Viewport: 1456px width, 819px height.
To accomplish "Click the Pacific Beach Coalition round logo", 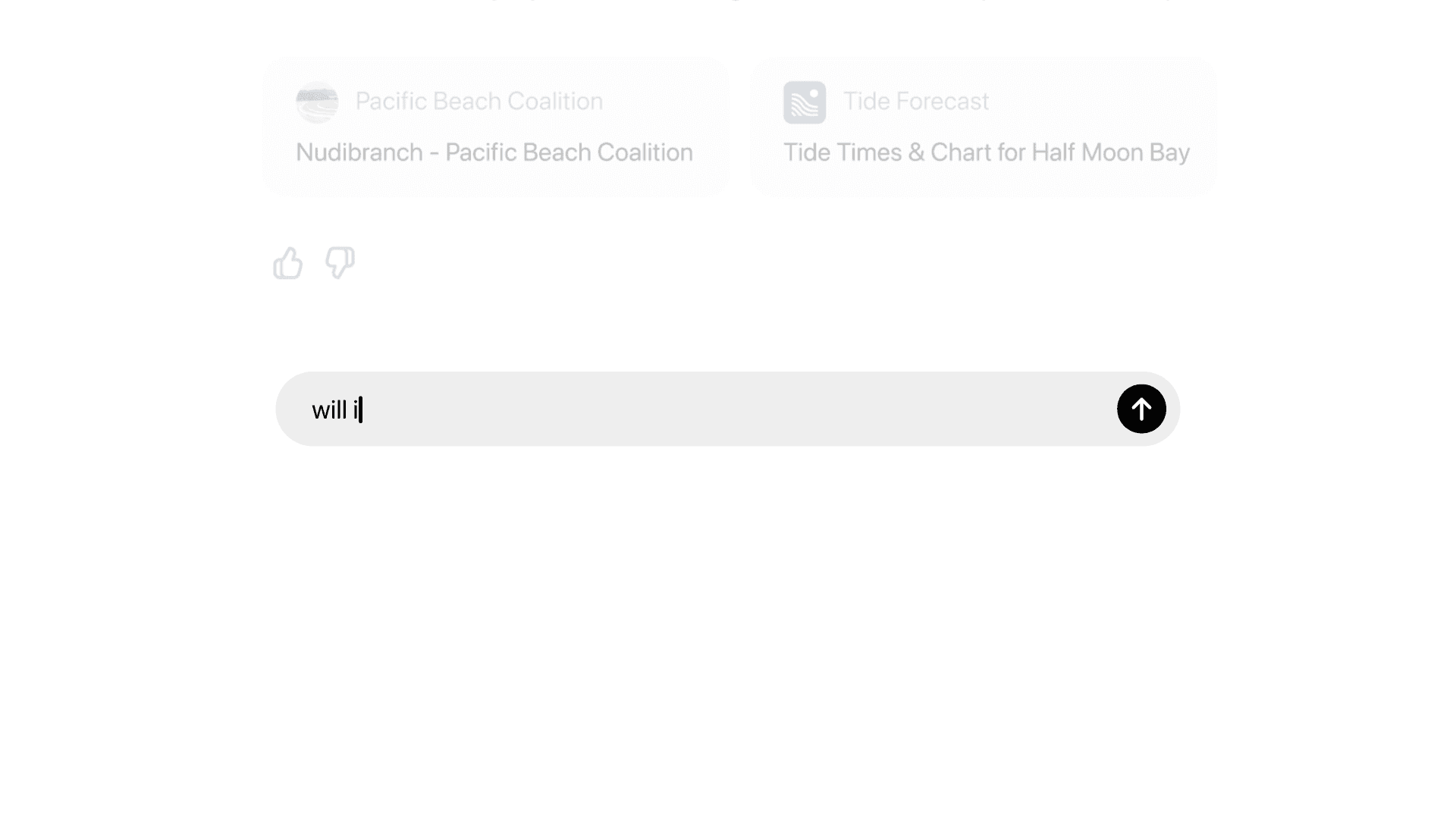I will [x=317, y=102].
